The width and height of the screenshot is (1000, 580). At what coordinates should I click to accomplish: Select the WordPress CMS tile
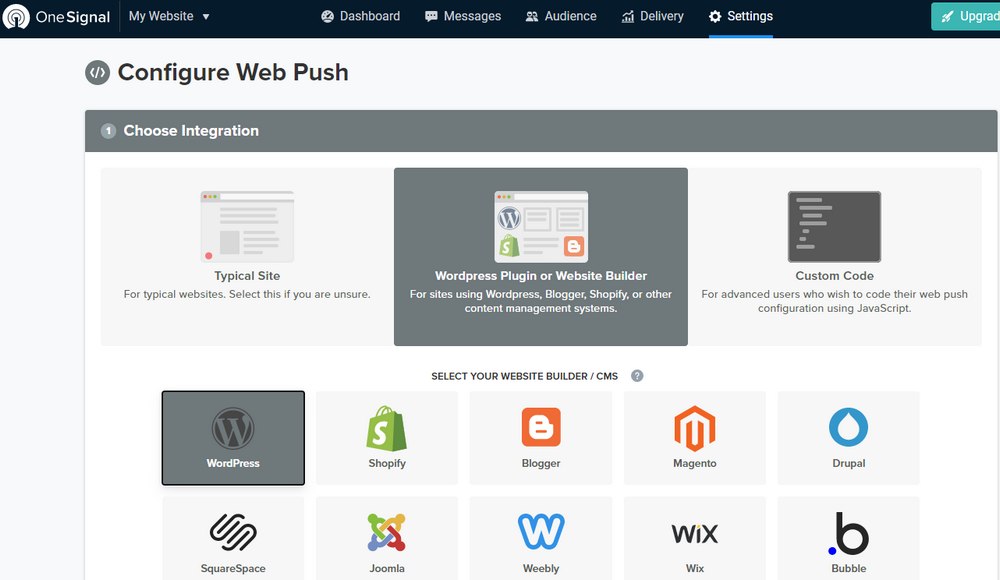(233, 438)
